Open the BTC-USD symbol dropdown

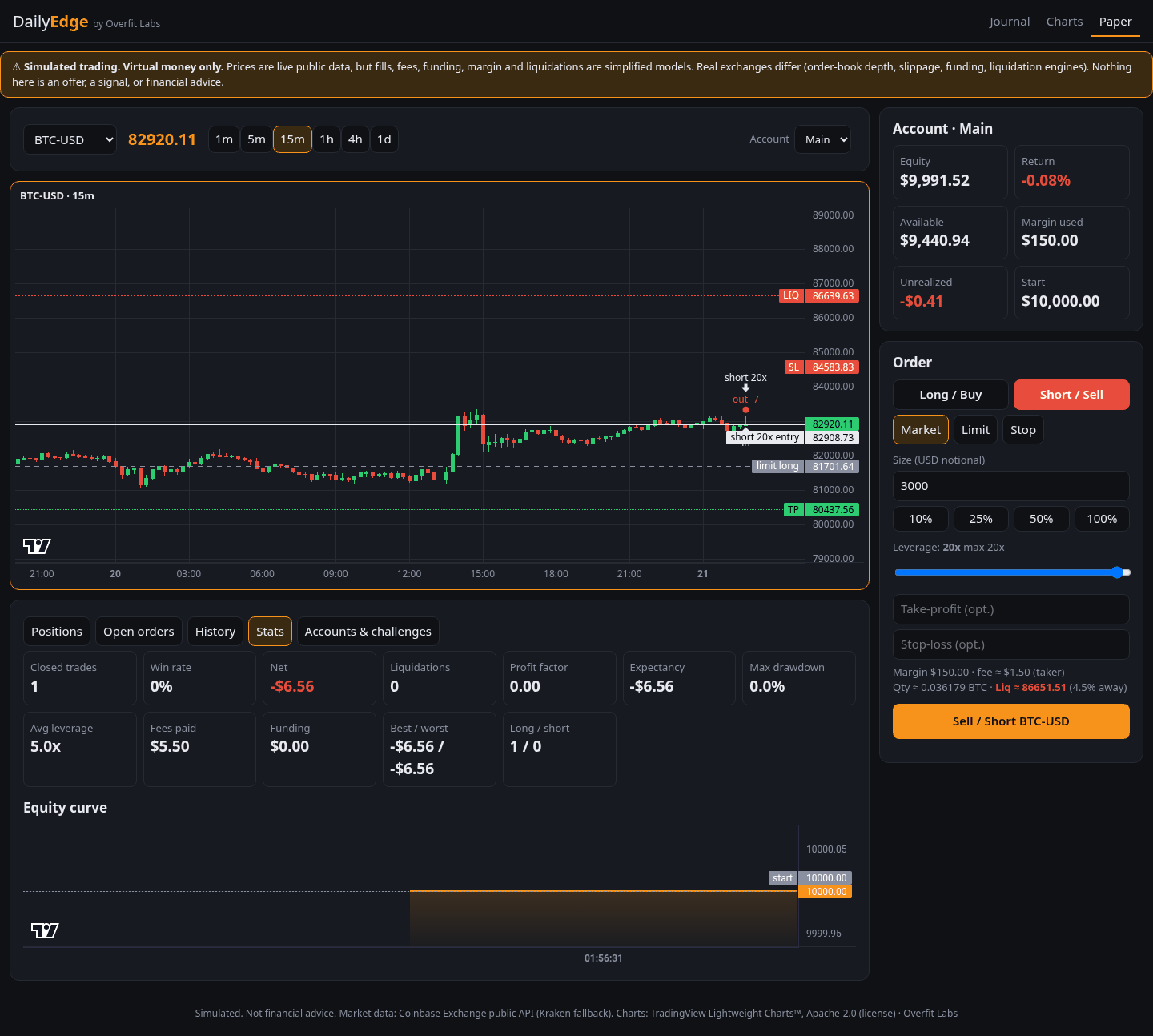pyautogui.click(x=70, y=139)
